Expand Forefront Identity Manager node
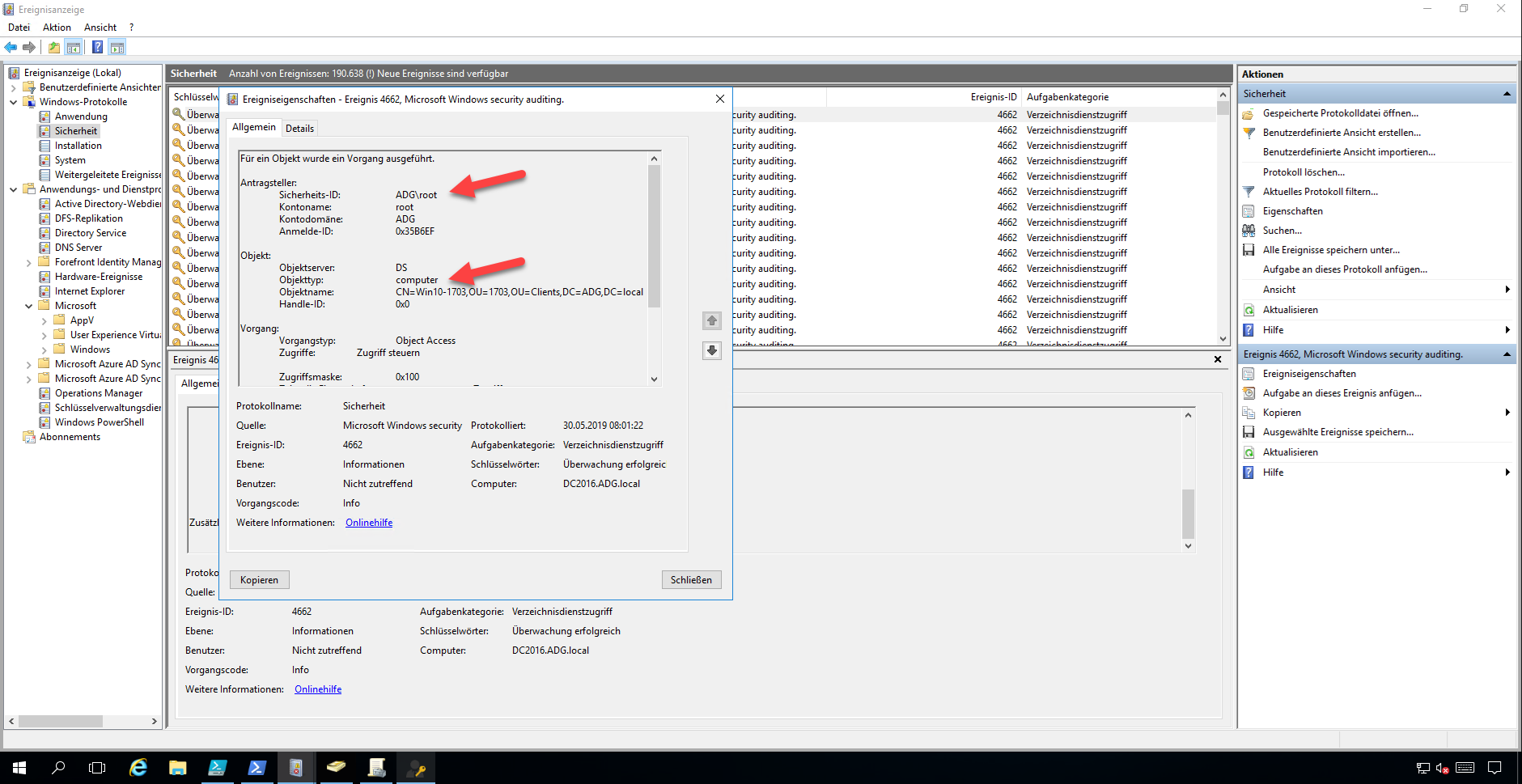This screenshot has height=784, width=1522. pyautogui.click(x=29, y=262)
